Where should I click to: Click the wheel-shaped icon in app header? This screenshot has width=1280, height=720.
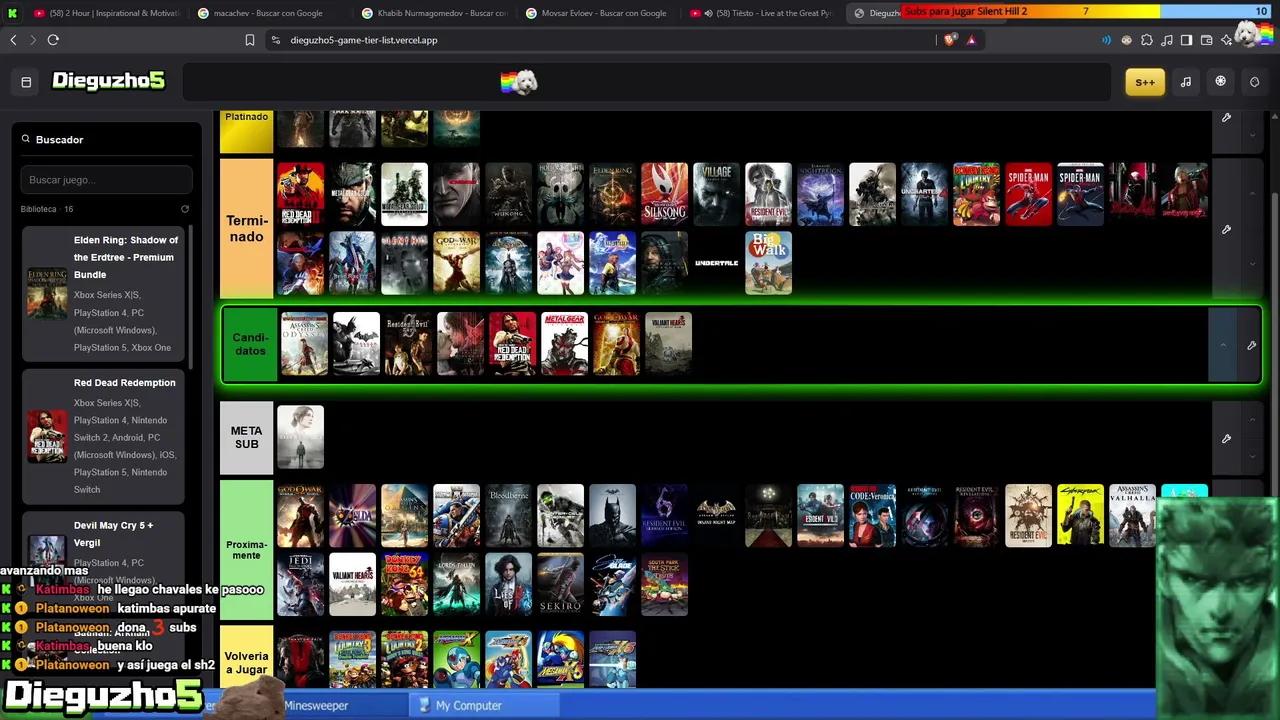(1220, 82)
